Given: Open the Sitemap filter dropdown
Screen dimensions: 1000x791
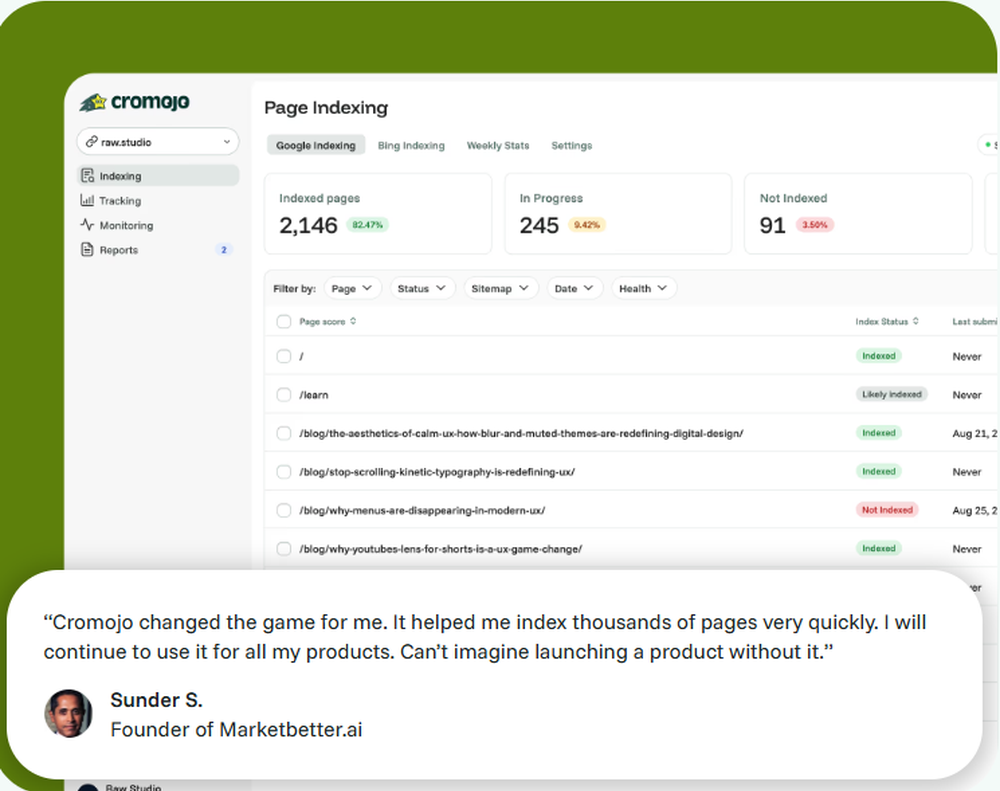Looking at the screenshot, I should point(501,288).
